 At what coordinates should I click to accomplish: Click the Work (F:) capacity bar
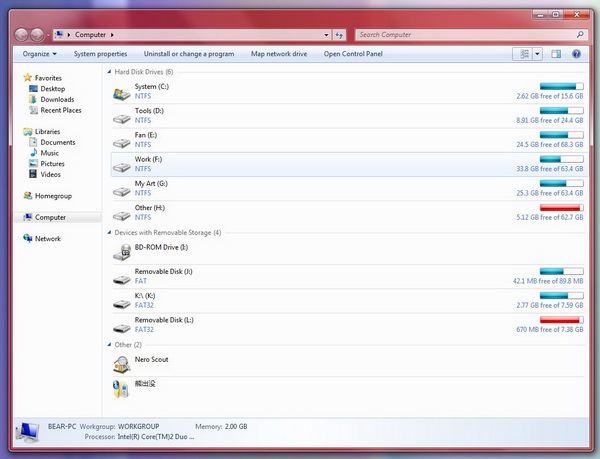pos(561,159)
